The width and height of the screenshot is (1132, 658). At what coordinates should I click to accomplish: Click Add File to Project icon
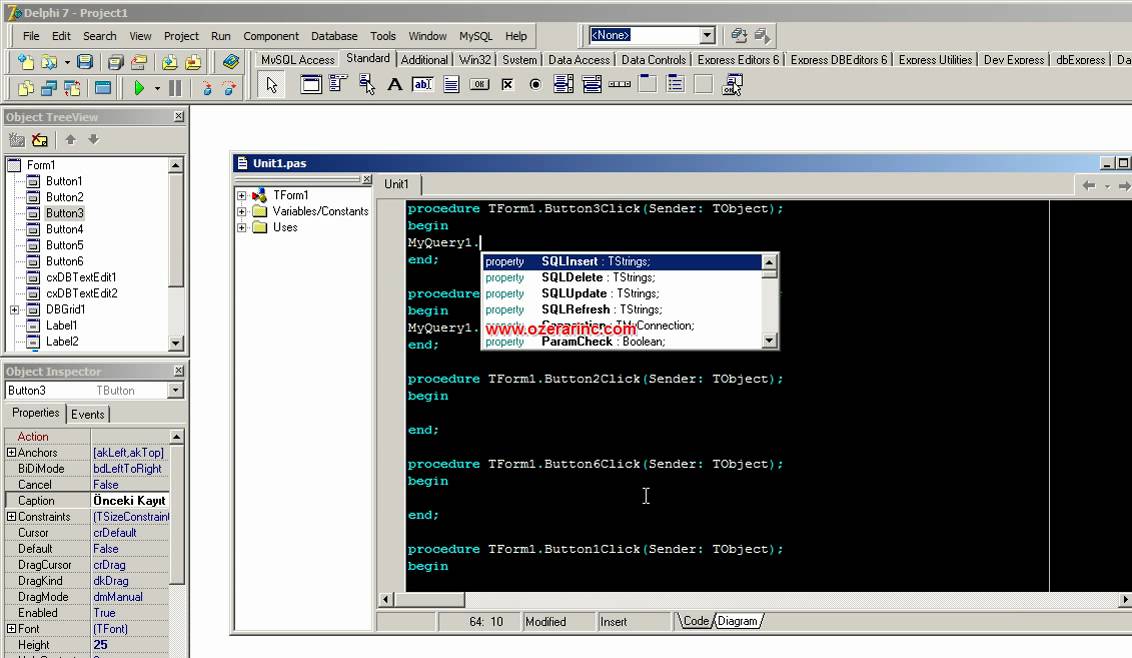(170, 62)
